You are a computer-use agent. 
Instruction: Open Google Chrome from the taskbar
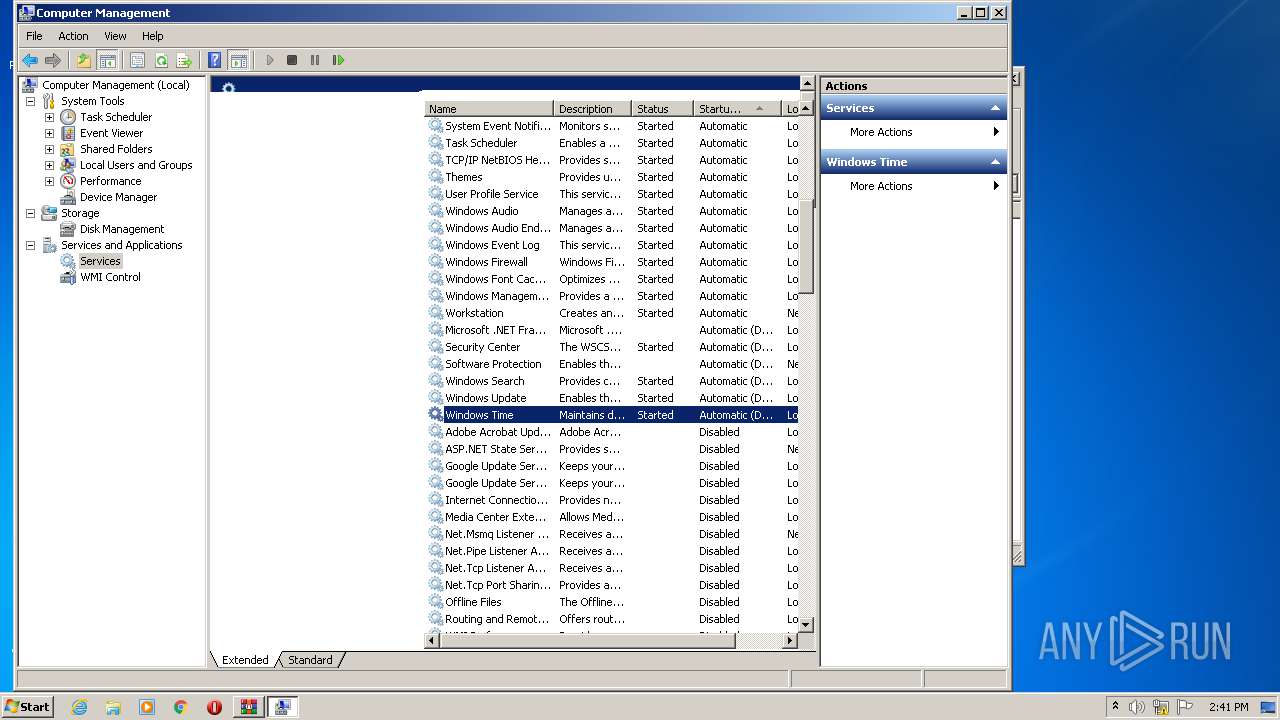180,707
